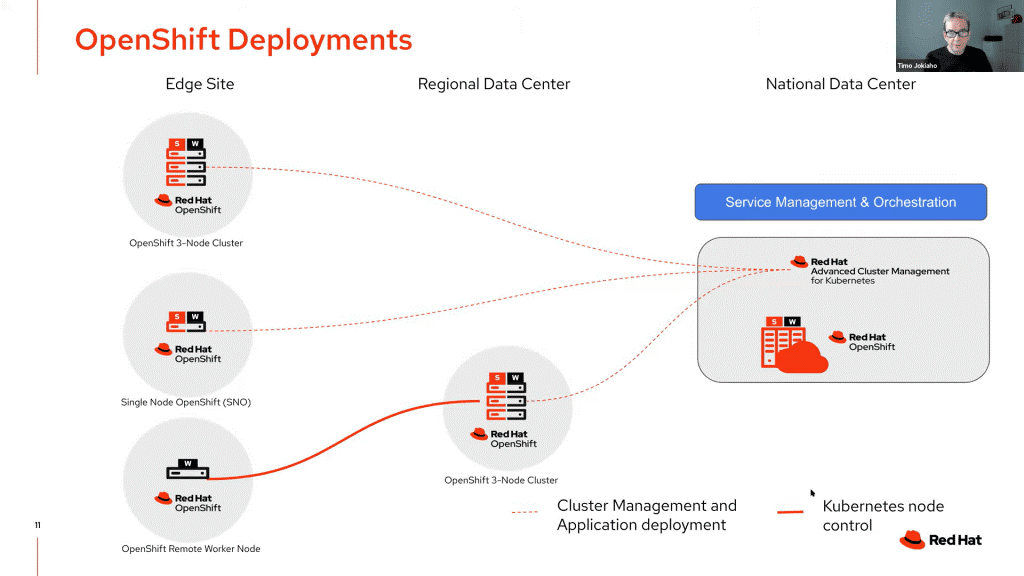Click the solid red line legend symbol
1024x576 pixels.
(x=790, y=512)
